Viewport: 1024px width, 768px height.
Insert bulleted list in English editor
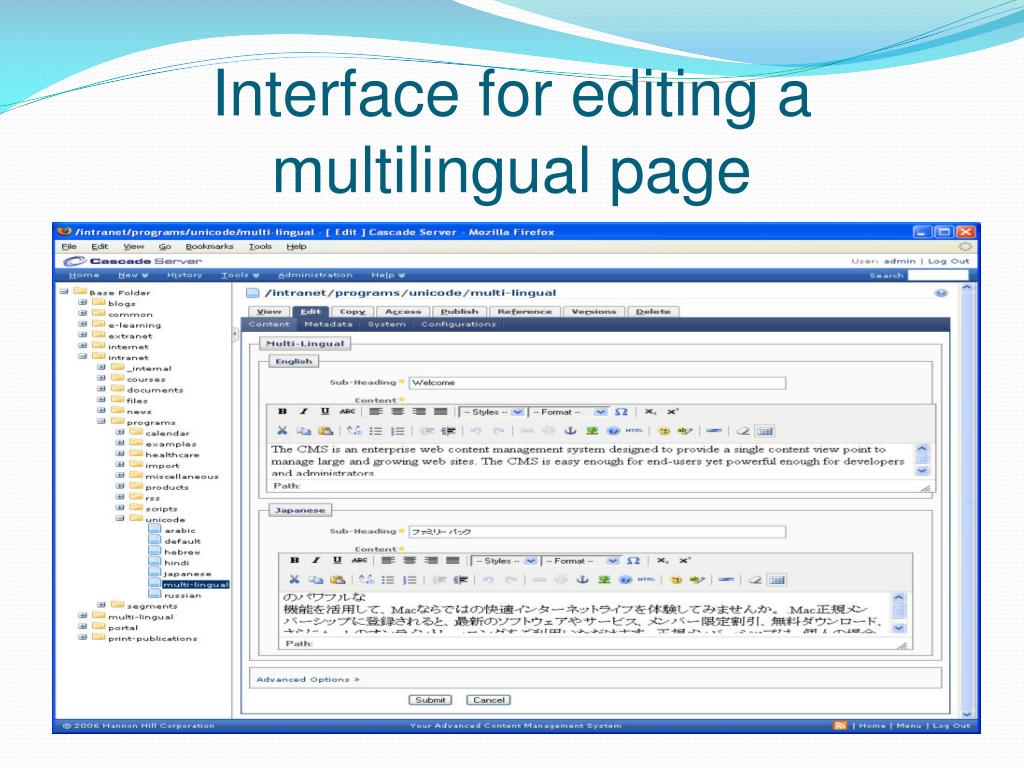coord(376,431)
